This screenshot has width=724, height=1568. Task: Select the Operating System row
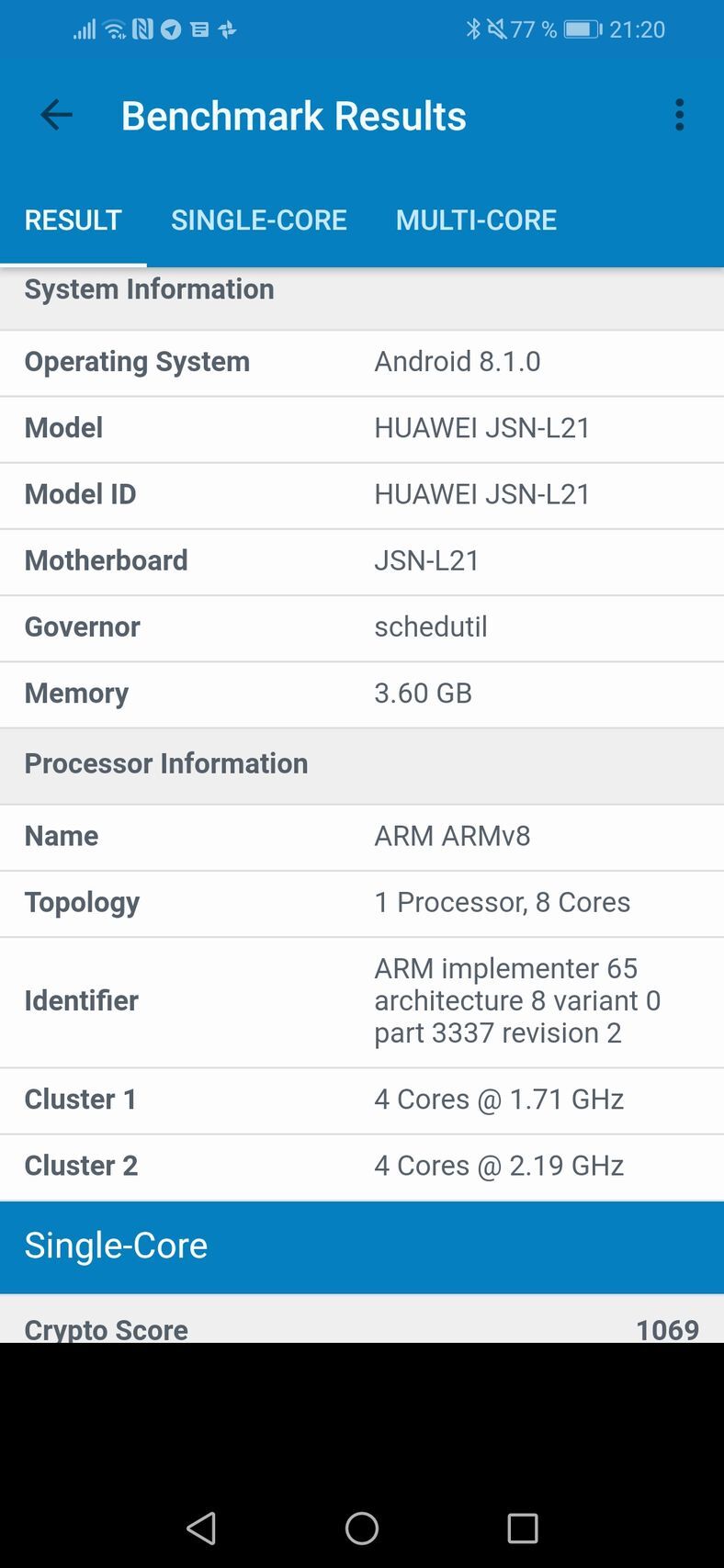362,363
